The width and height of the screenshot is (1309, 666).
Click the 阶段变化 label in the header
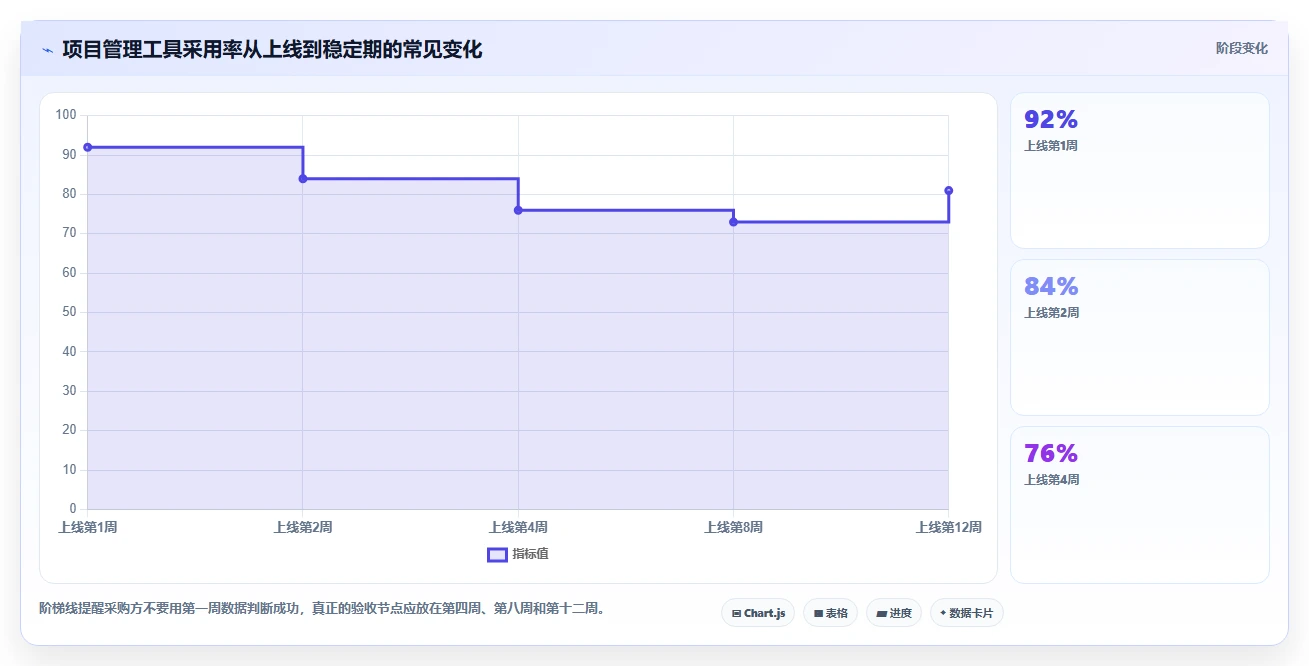(x=1242, y=48)
